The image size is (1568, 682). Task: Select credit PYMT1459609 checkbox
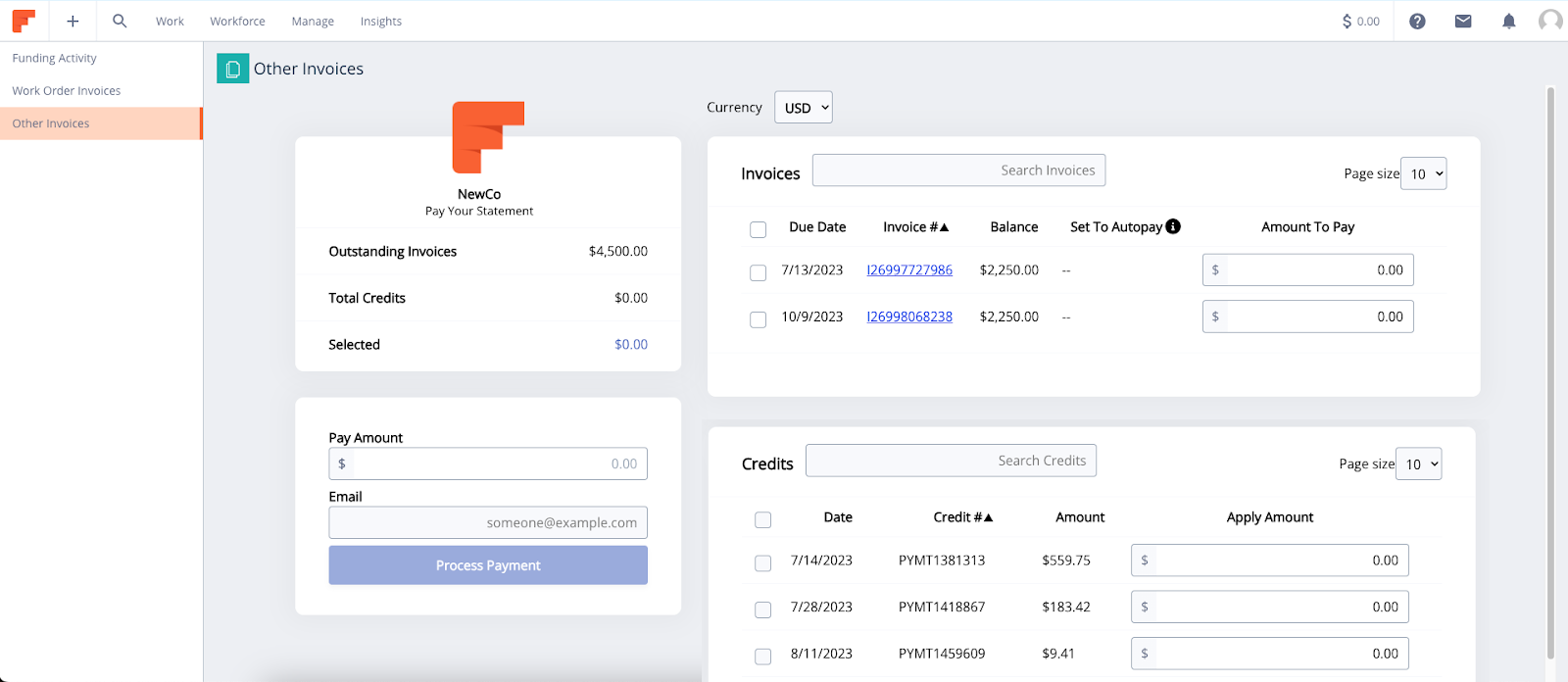coord(762,657)
